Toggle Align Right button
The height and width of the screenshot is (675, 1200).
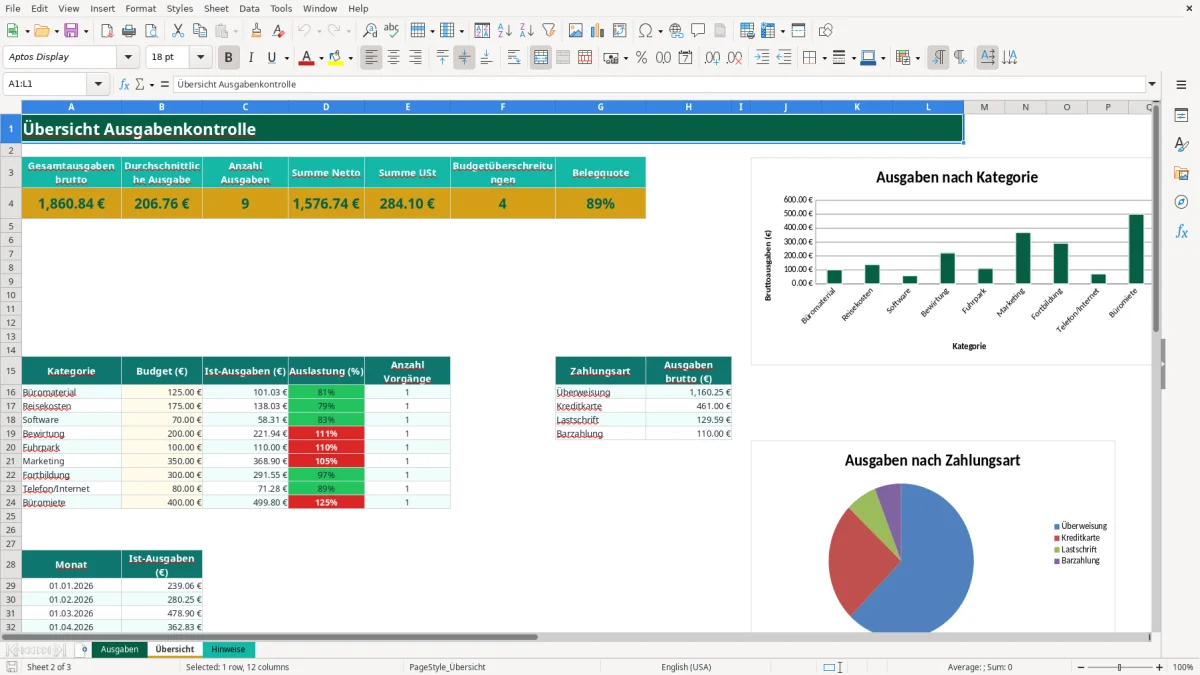[415, 58]
